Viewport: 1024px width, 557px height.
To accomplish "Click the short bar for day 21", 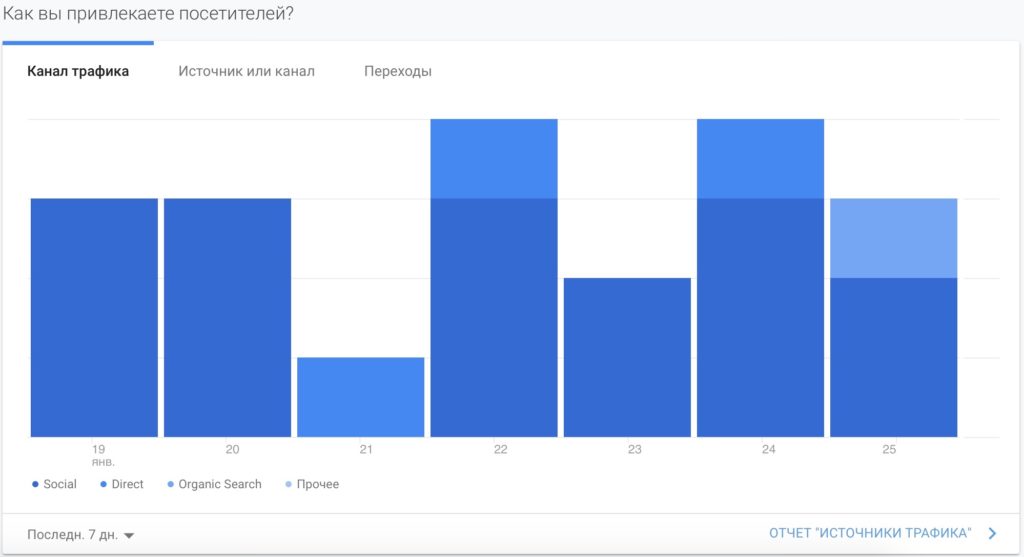I will (x=361, y=397).
